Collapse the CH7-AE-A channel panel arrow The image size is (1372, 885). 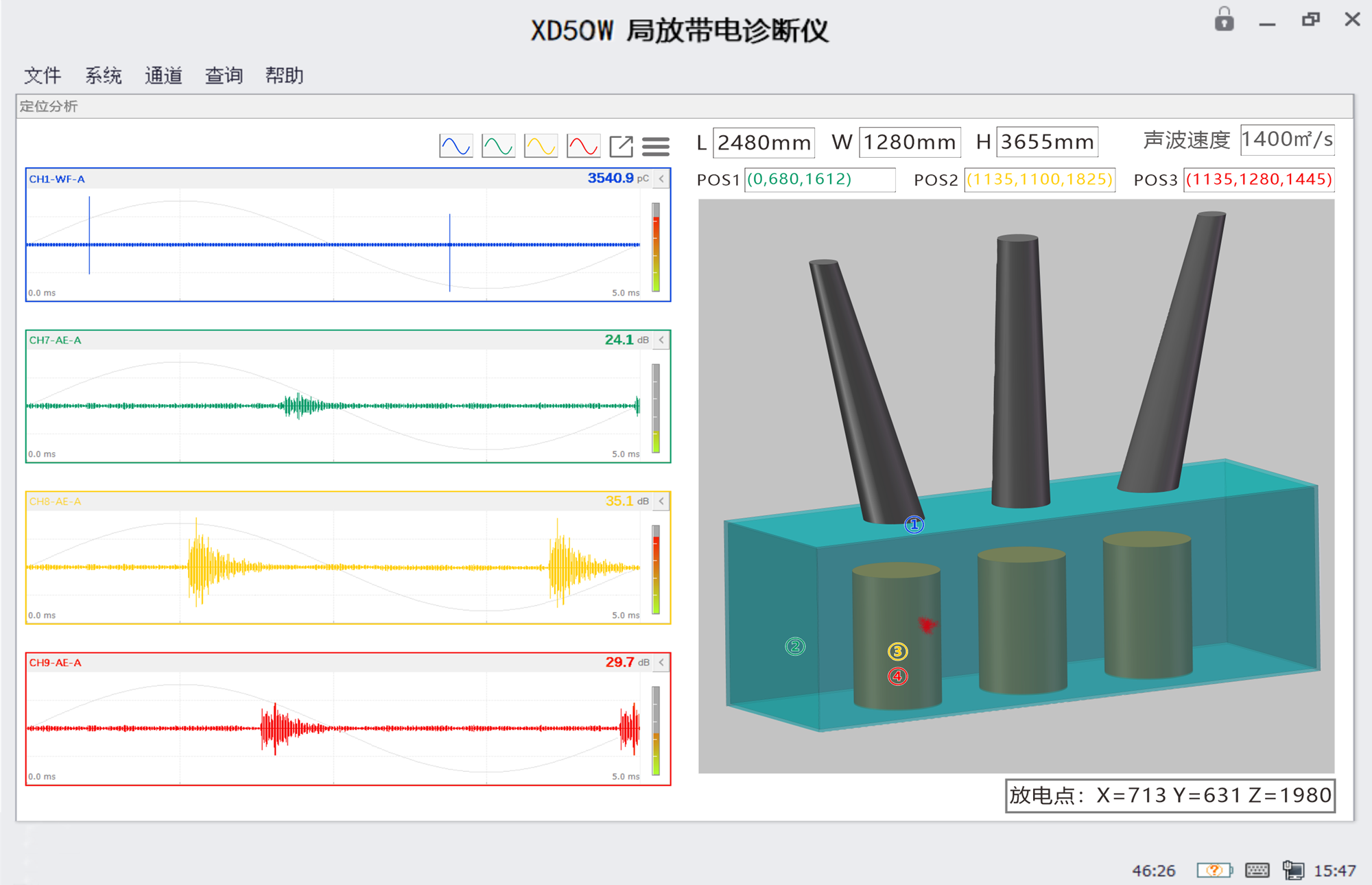[x=661, y=340]
